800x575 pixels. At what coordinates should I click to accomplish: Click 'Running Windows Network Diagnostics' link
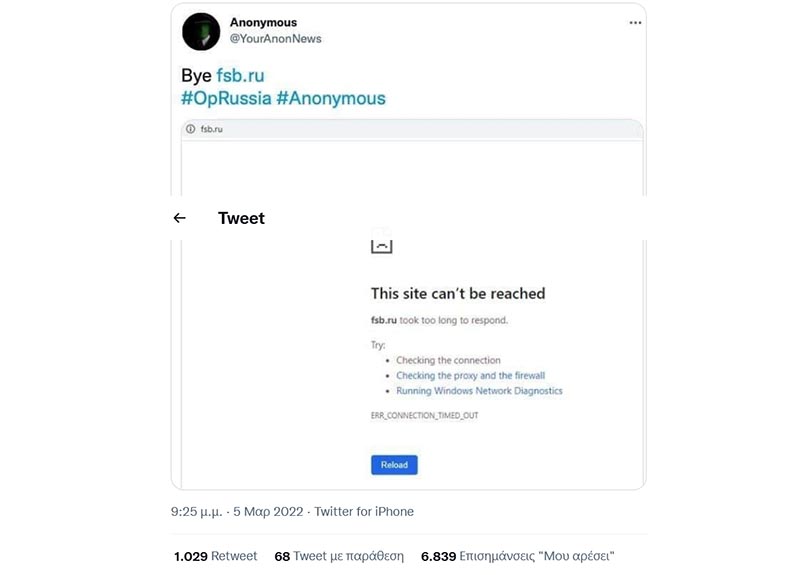point(479,391)
